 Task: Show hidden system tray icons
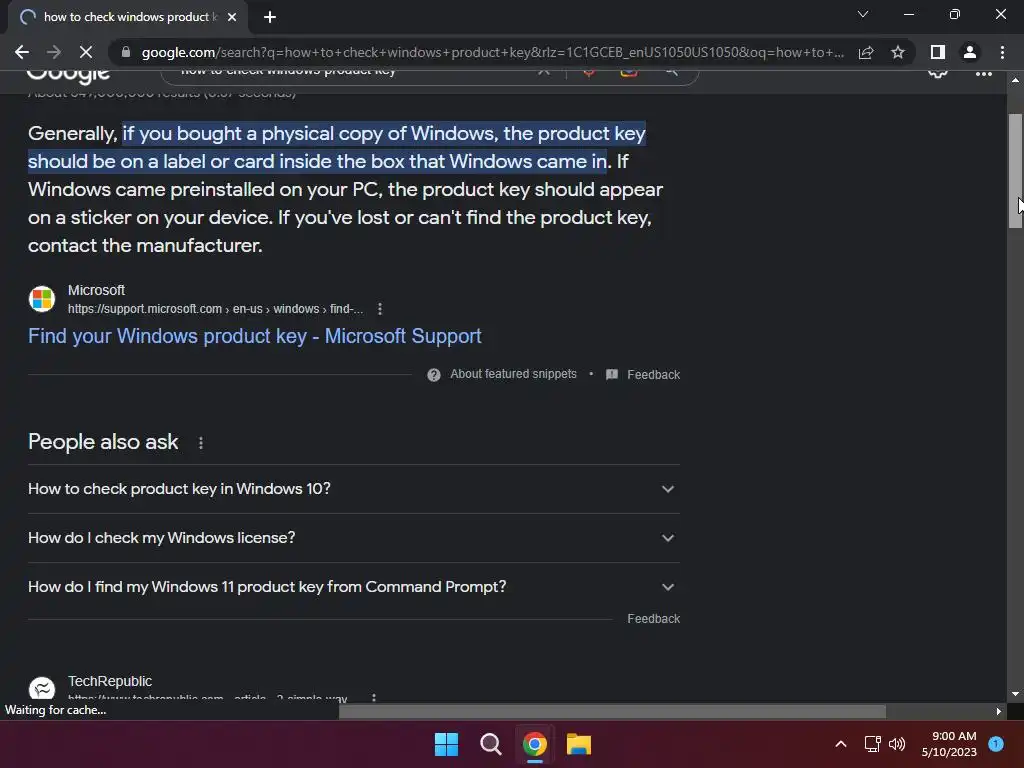(x=841, y=744)
